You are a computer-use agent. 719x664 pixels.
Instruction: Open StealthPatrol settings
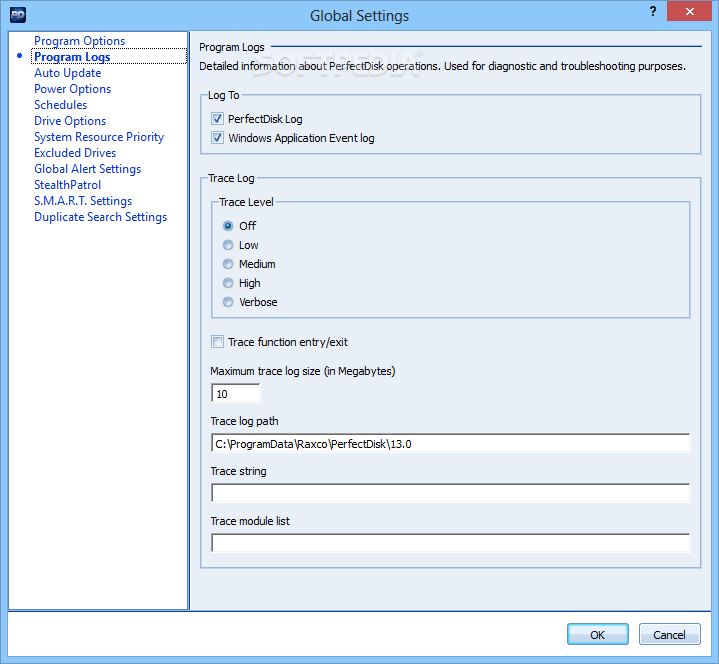[67, 185]
